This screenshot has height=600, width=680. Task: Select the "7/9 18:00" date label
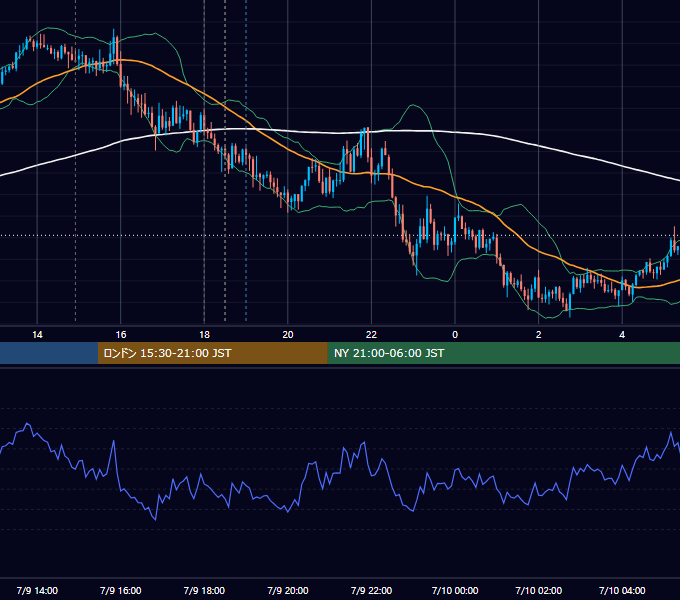coord(204,590)
